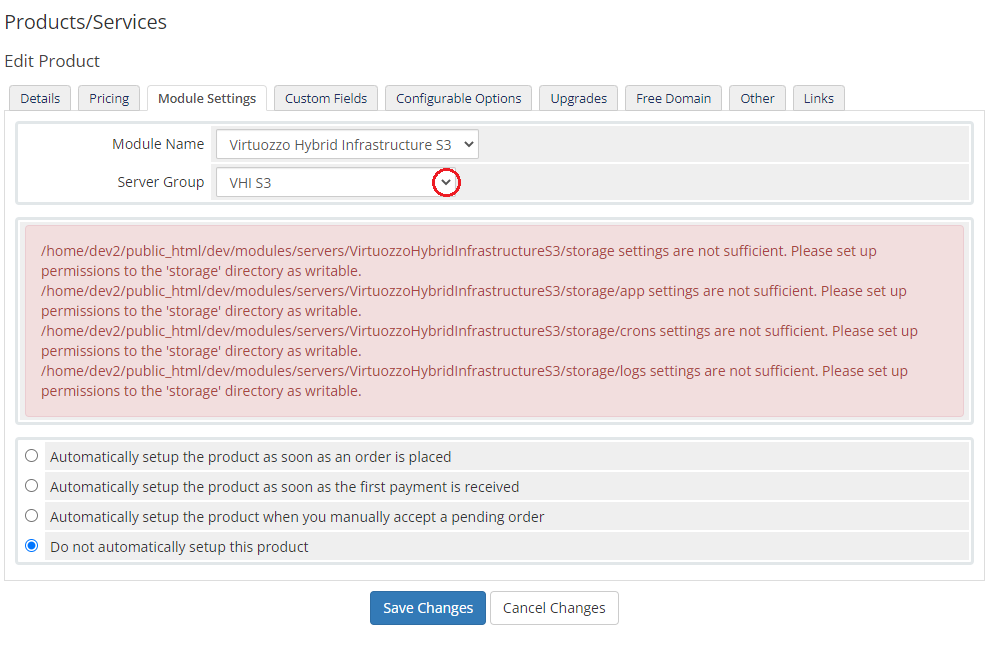The height and width of the screenshot is (654, 995).
Task: Go to the Configurable Options tab
Action: tap(458, 98)
